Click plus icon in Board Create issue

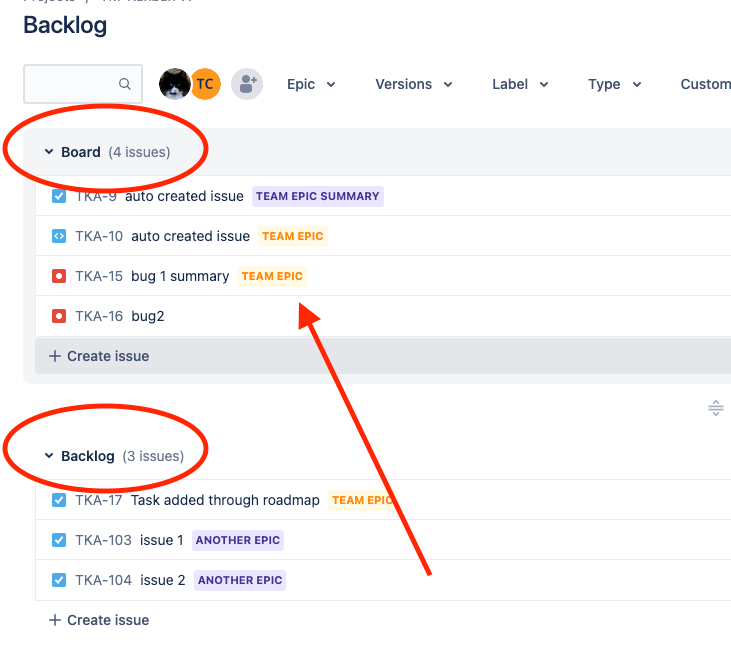point(55,356)
